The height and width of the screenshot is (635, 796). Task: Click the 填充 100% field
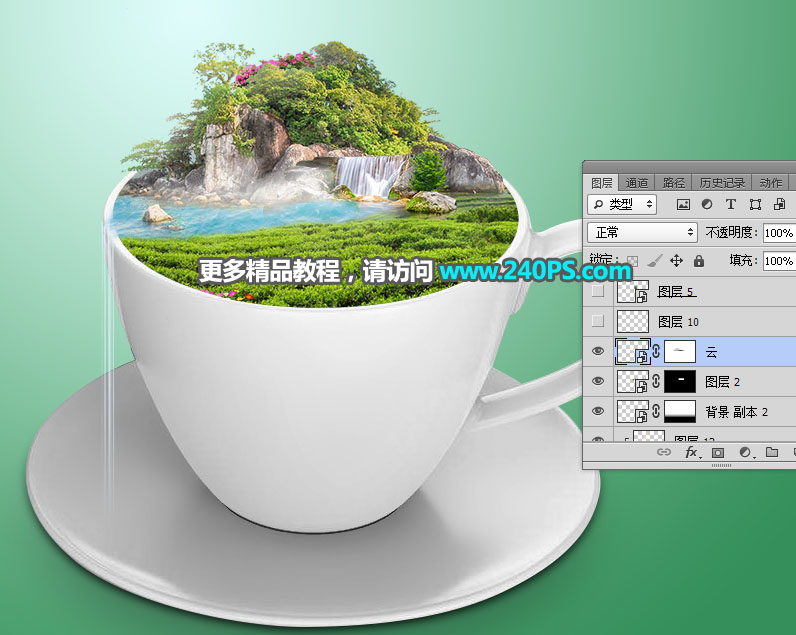(x=779, y=261)
